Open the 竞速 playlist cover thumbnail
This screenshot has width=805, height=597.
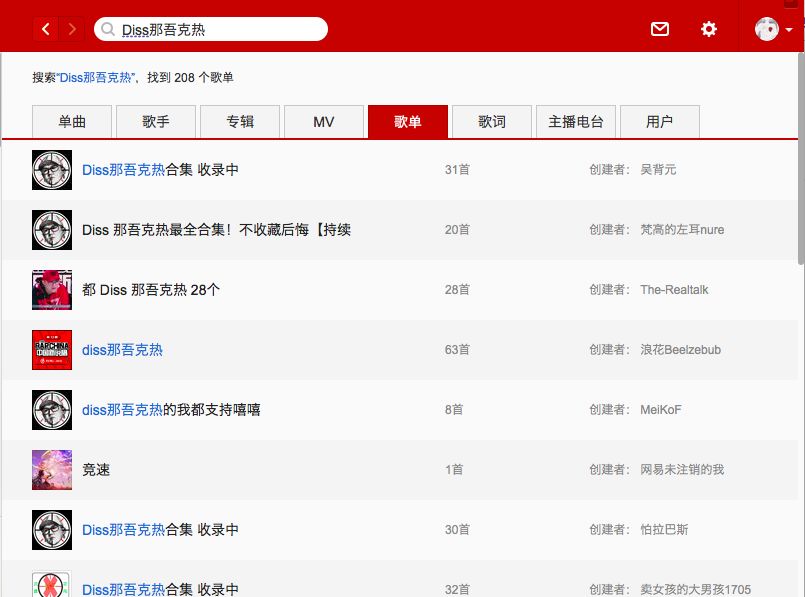click(51, 470)
